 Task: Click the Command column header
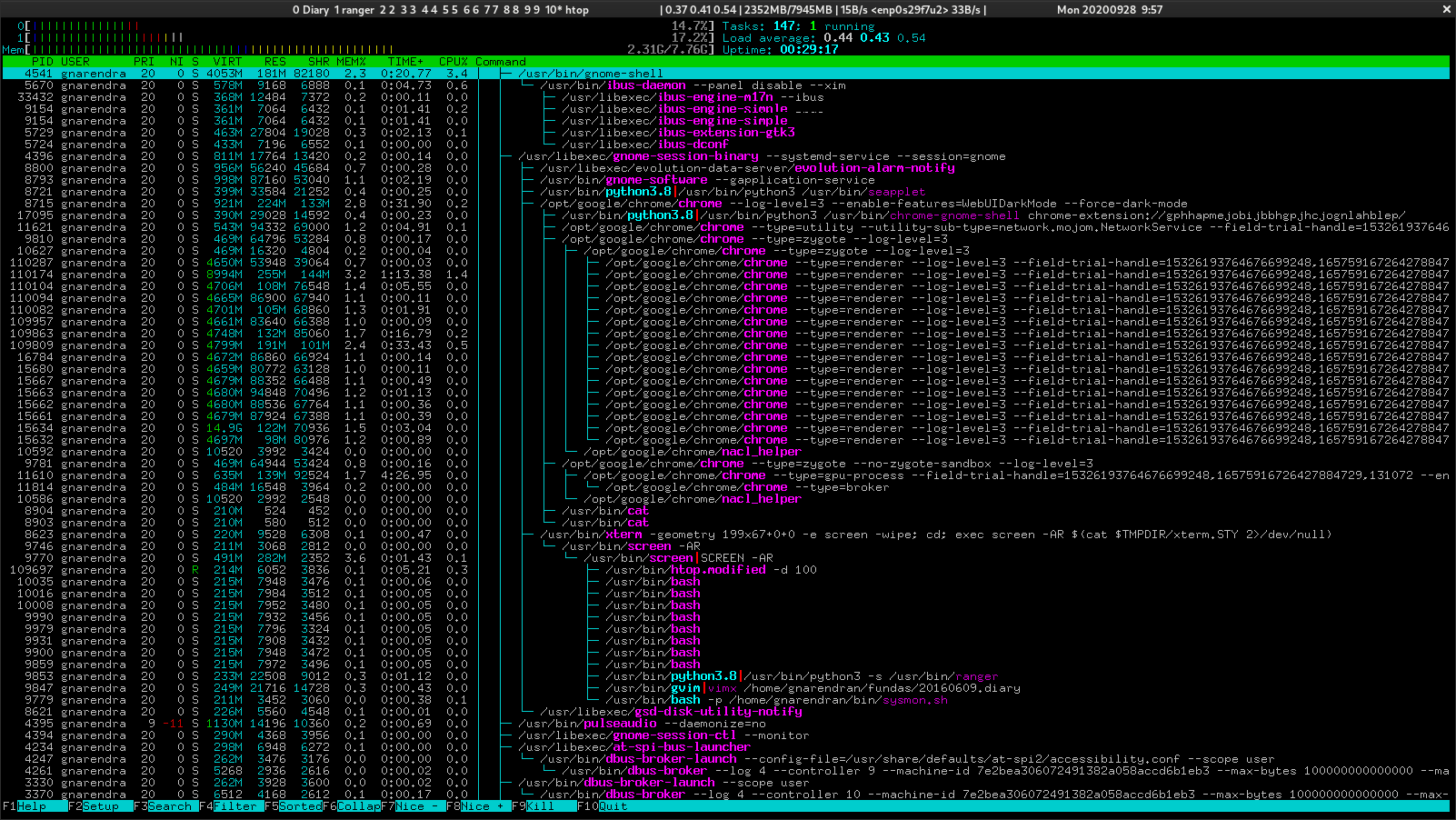pyautogui.click(x=501, y=62)
